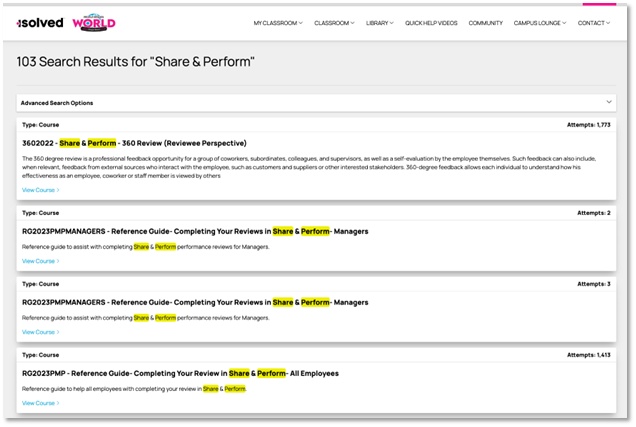Expand the LIBRARY menu
The image size is (636, 427).
tap(380, 23)
